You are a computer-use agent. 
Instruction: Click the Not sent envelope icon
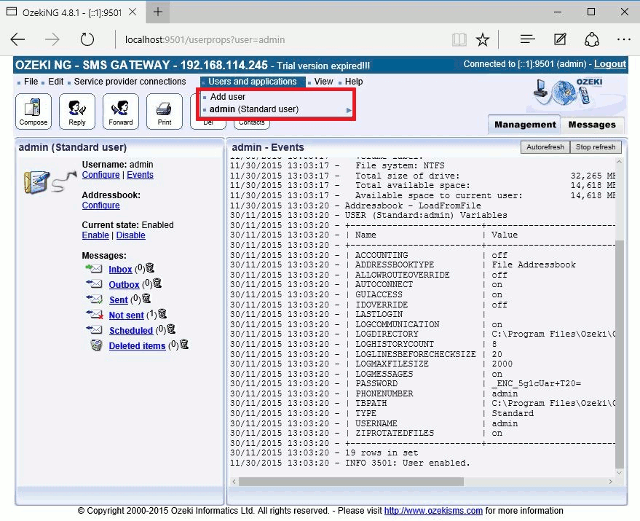pyautogui.click(x=94, y=314)
